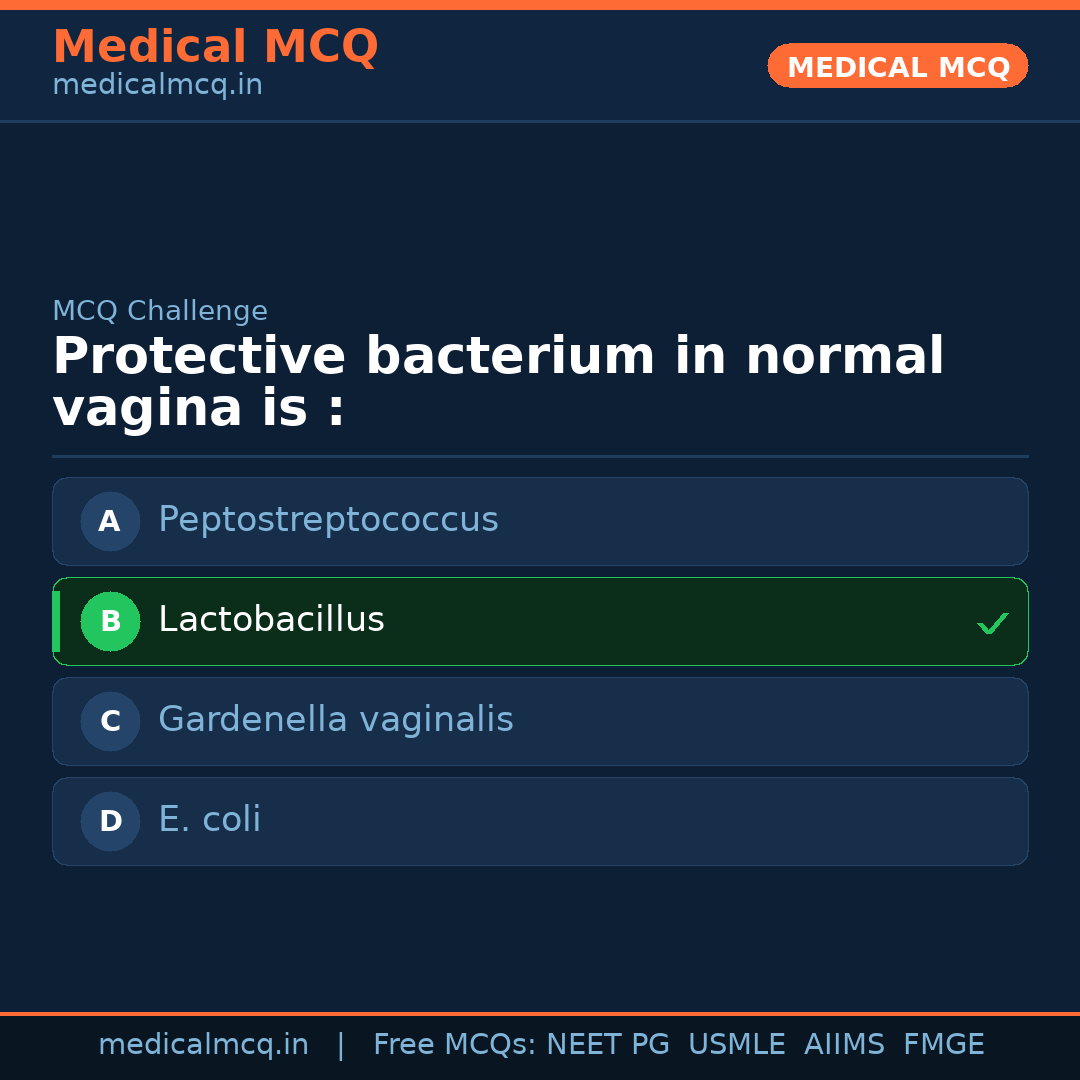Click the green B circle icon
The height and width of the screenshot is (1080, 1080).
coord(110,621)
